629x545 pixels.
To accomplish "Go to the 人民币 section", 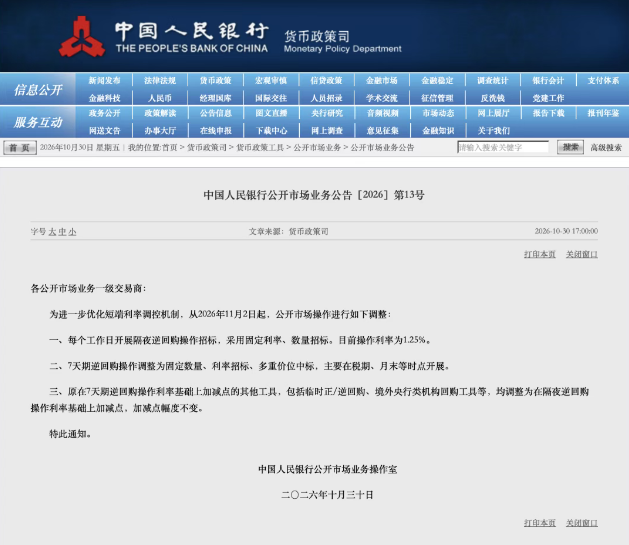I will tap(160, 98).
